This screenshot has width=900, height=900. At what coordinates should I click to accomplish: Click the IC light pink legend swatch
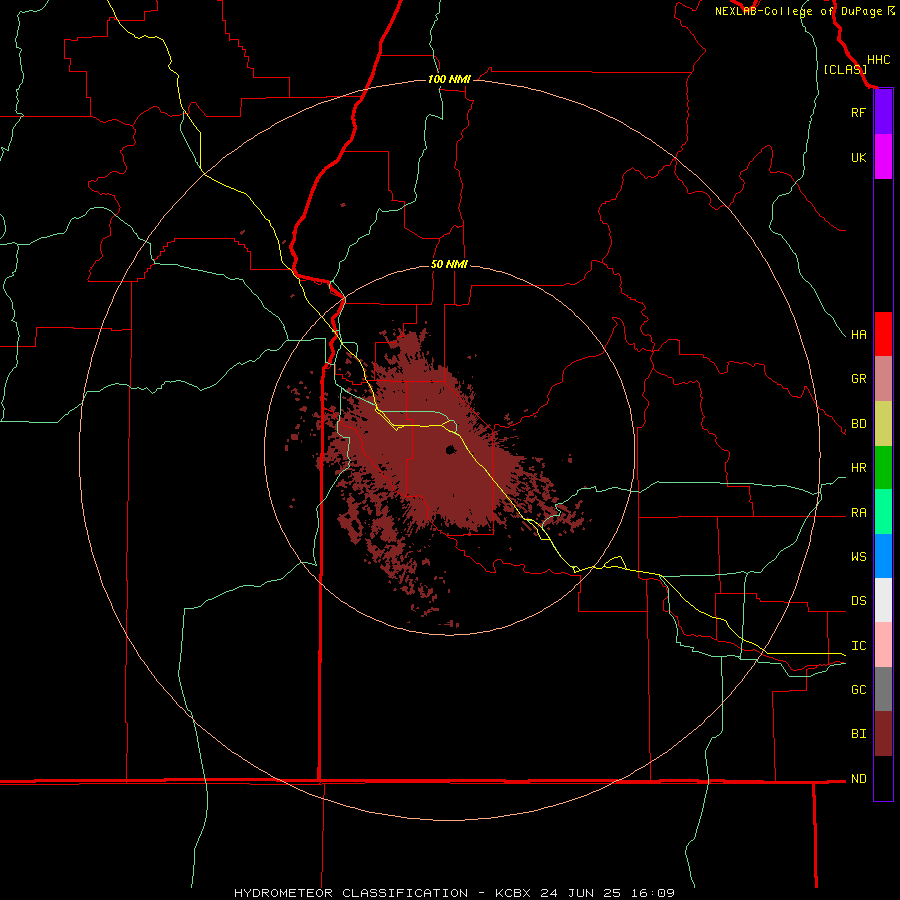pos(883,645)
